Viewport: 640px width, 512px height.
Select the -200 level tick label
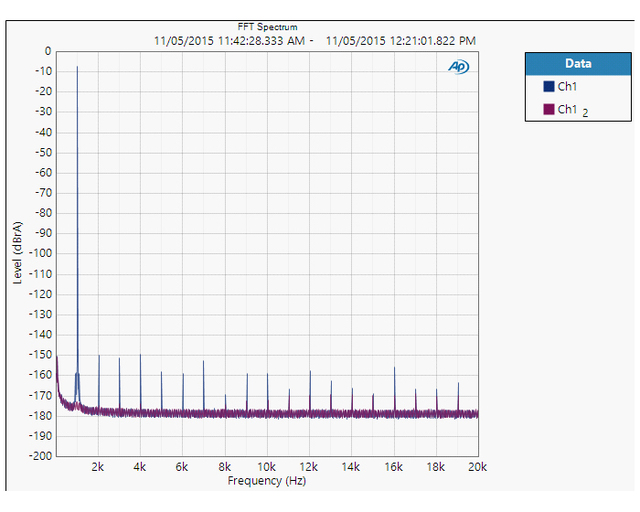click(38, 455)
